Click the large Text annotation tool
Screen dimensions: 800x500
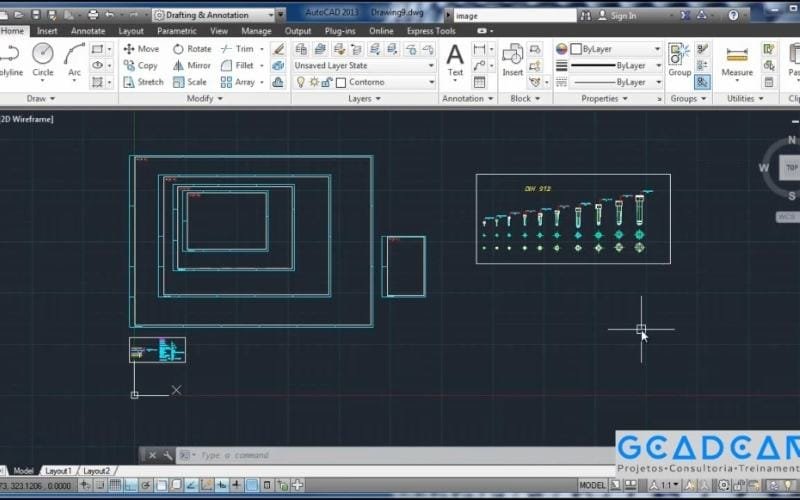click(x=455, y=60)
